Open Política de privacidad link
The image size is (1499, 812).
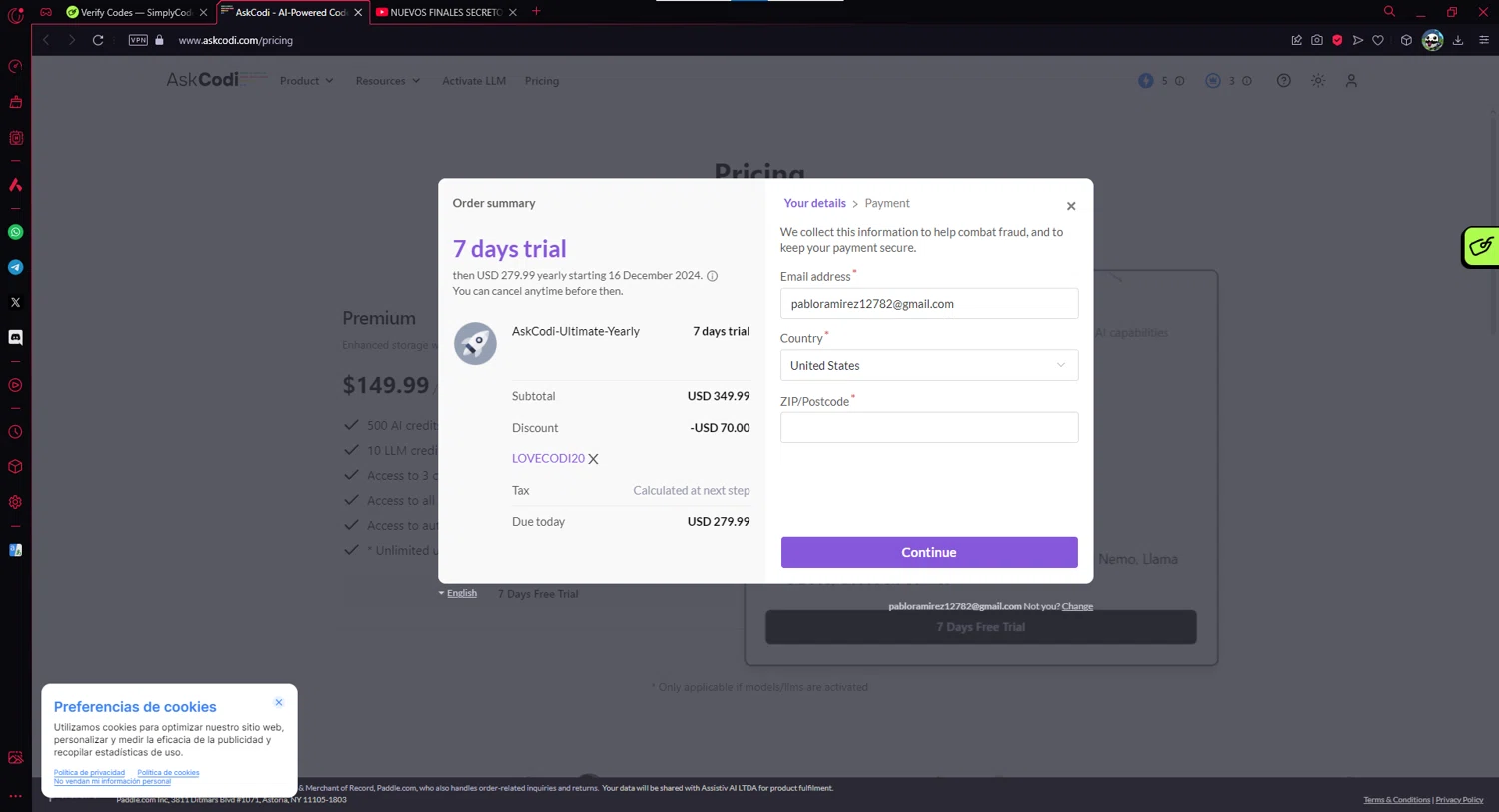[x=89, y=773]
